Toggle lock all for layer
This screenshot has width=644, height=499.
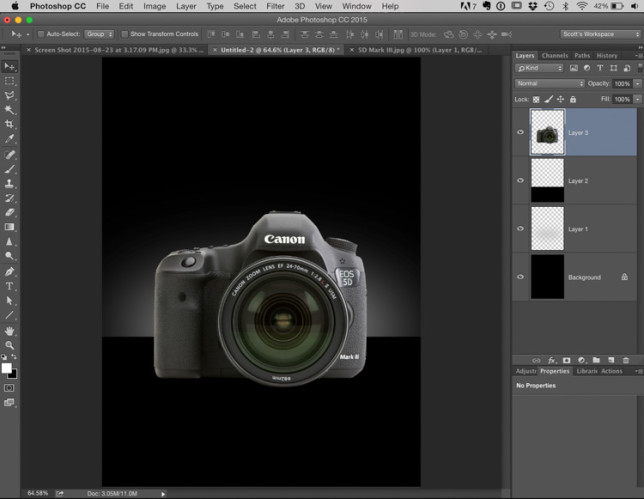pos(573,99)
